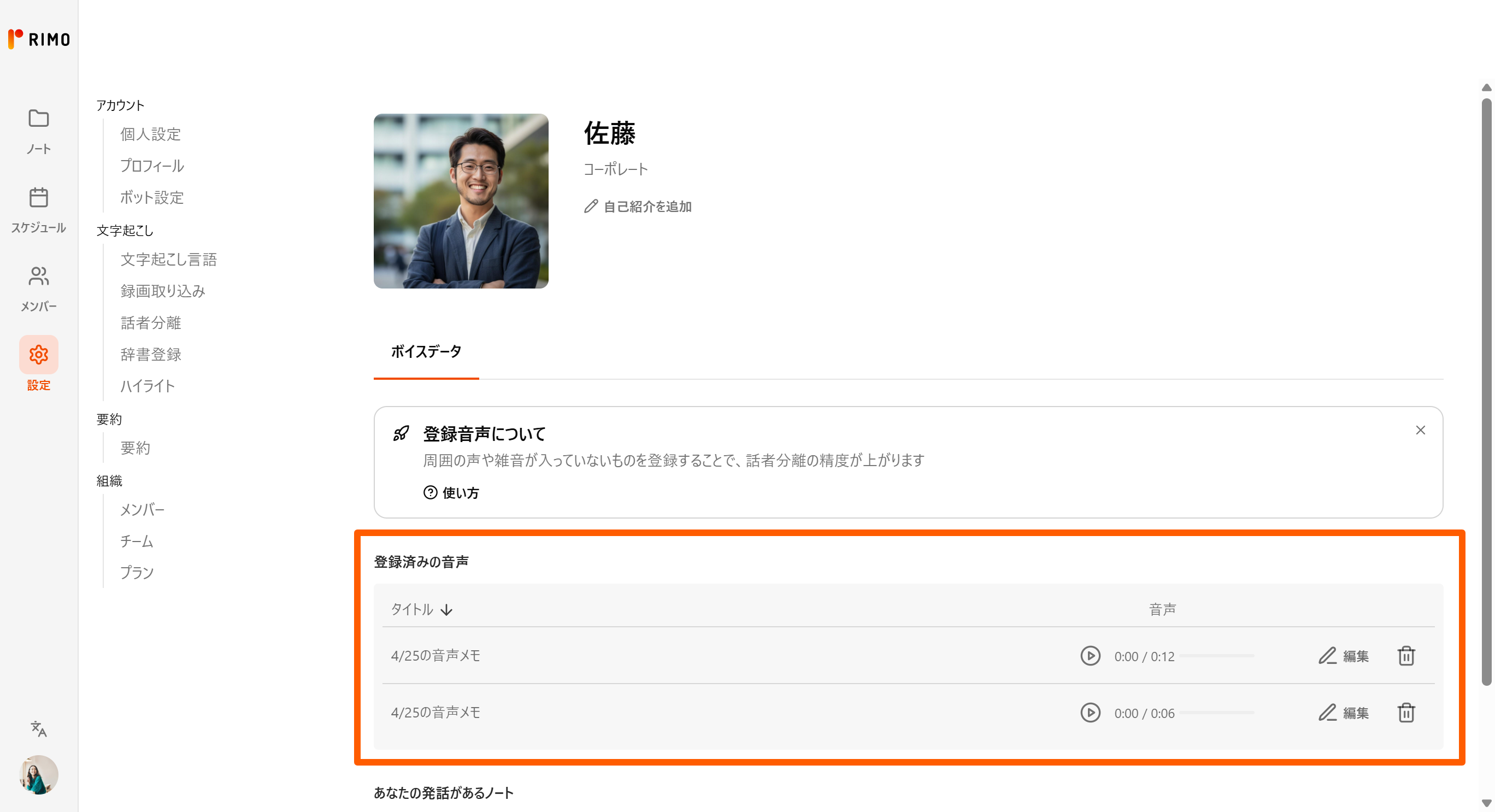This screenshot has width=1495, height=812.
Task: Play the 0:06 voice memo
Action: pyautogui.click(x=1090, y=713)
